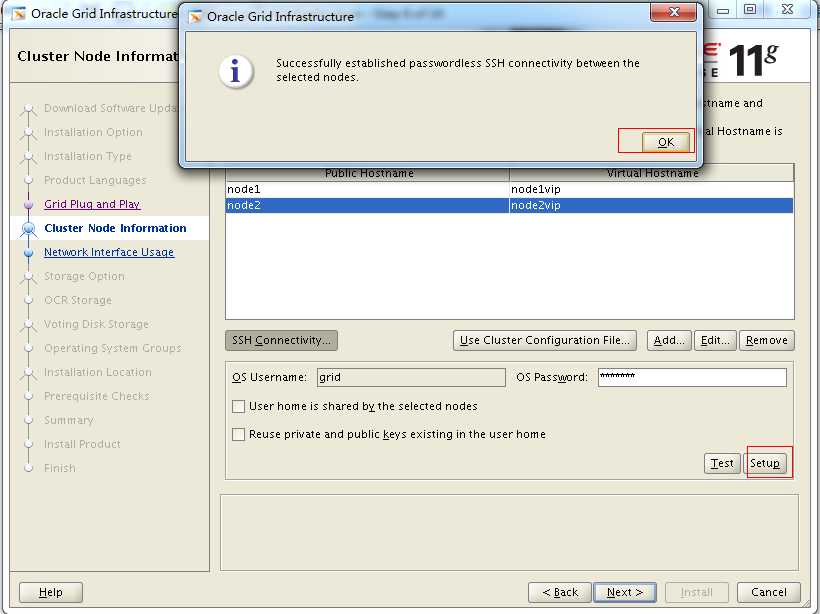
Task: Go to Grid Plug and Play step
Action: (92, 204)
